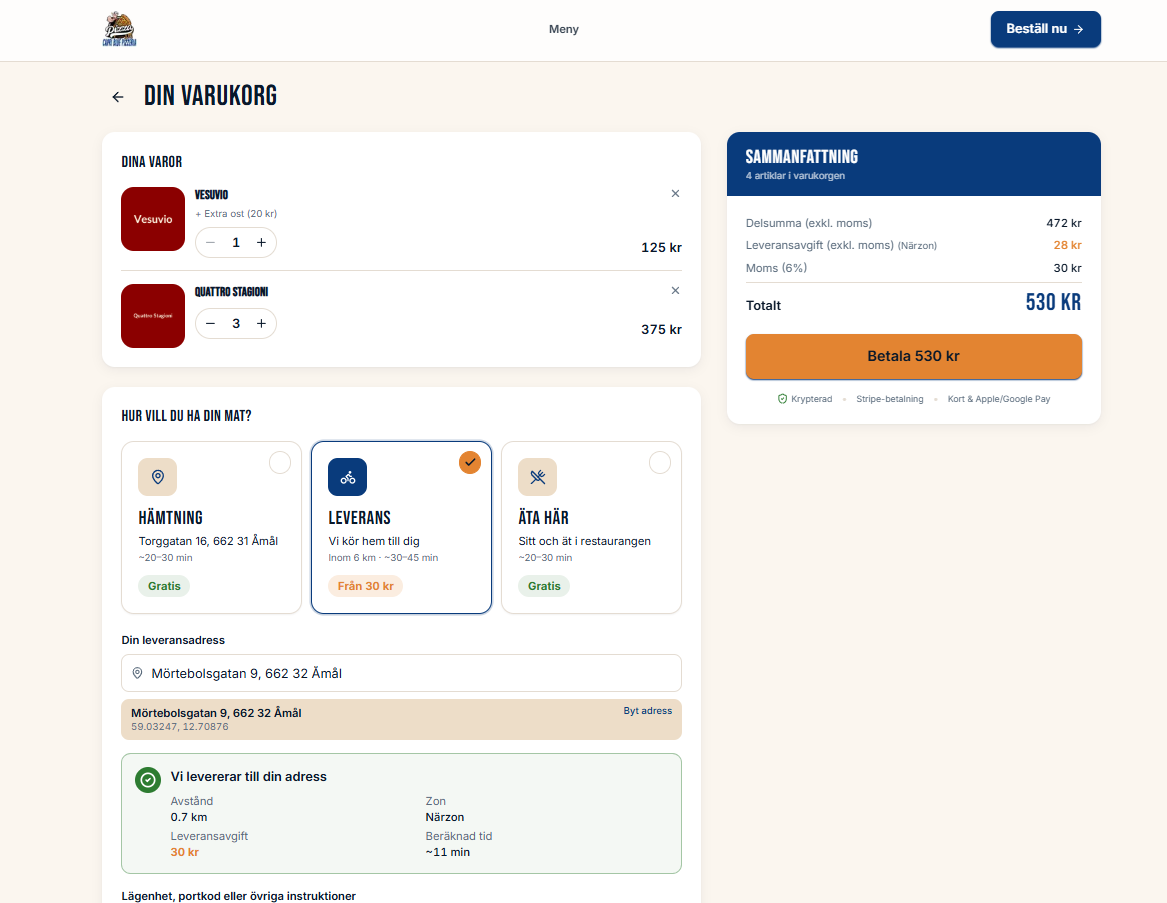Screen dimensions: 1167x903
Task: Click '4 artiklar i varukorgen' text
Action: 795,176
